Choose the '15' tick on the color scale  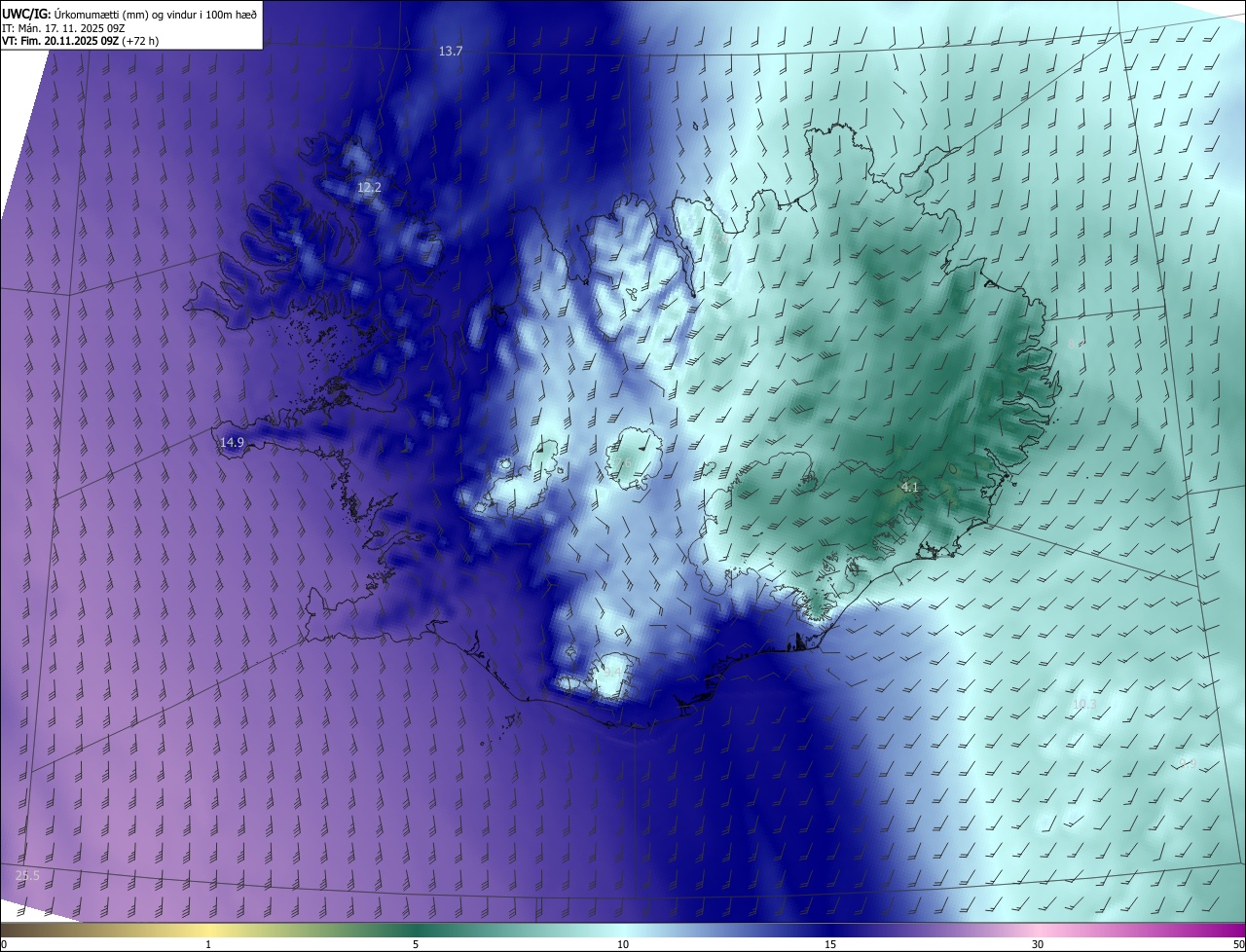pos(830,945)
